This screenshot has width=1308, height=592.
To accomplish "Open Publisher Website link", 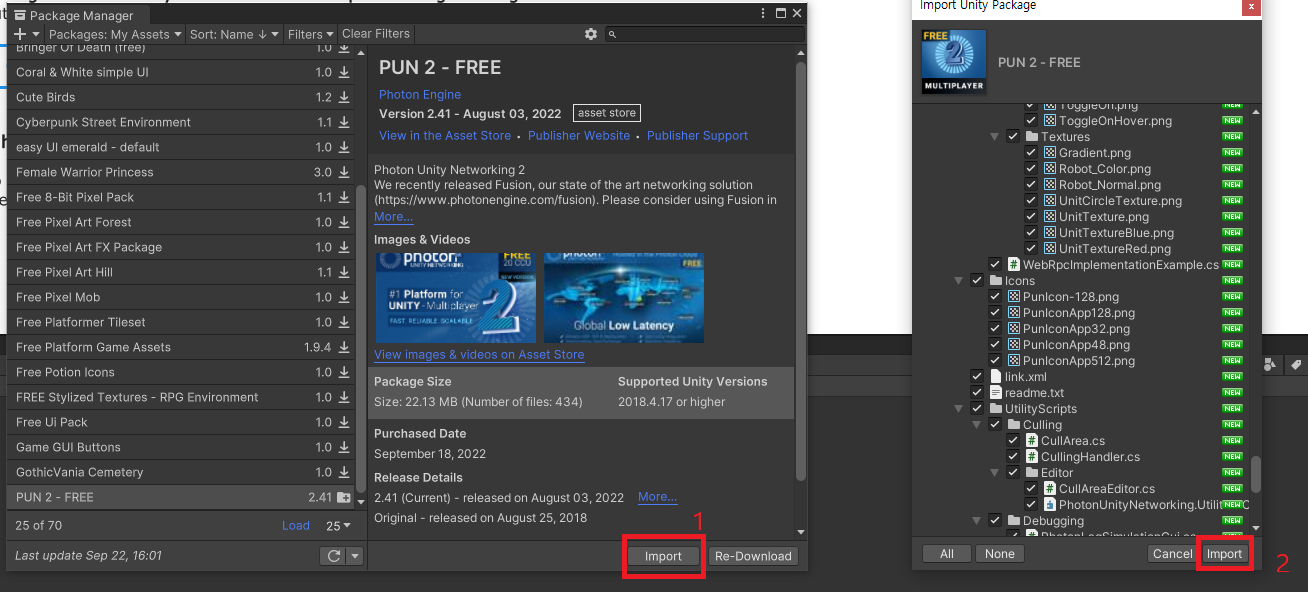I will [x=579, y=136].
